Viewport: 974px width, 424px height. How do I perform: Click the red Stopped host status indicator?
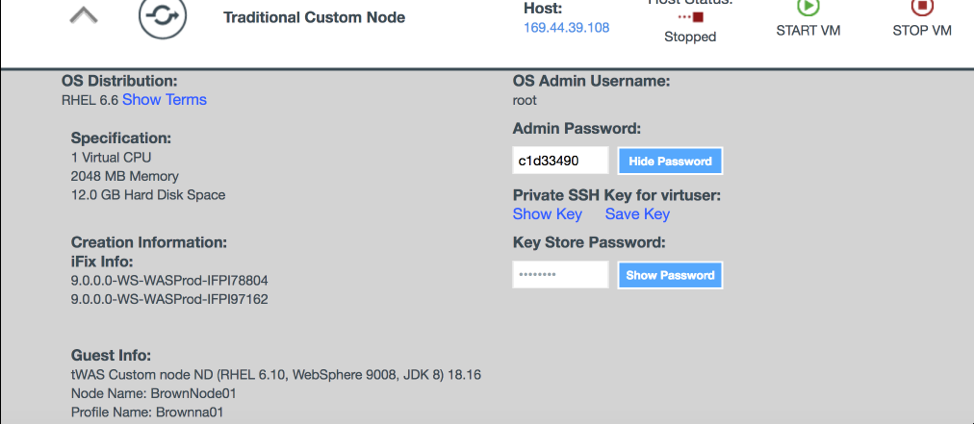pyautogui.click(x=691, y=17)
